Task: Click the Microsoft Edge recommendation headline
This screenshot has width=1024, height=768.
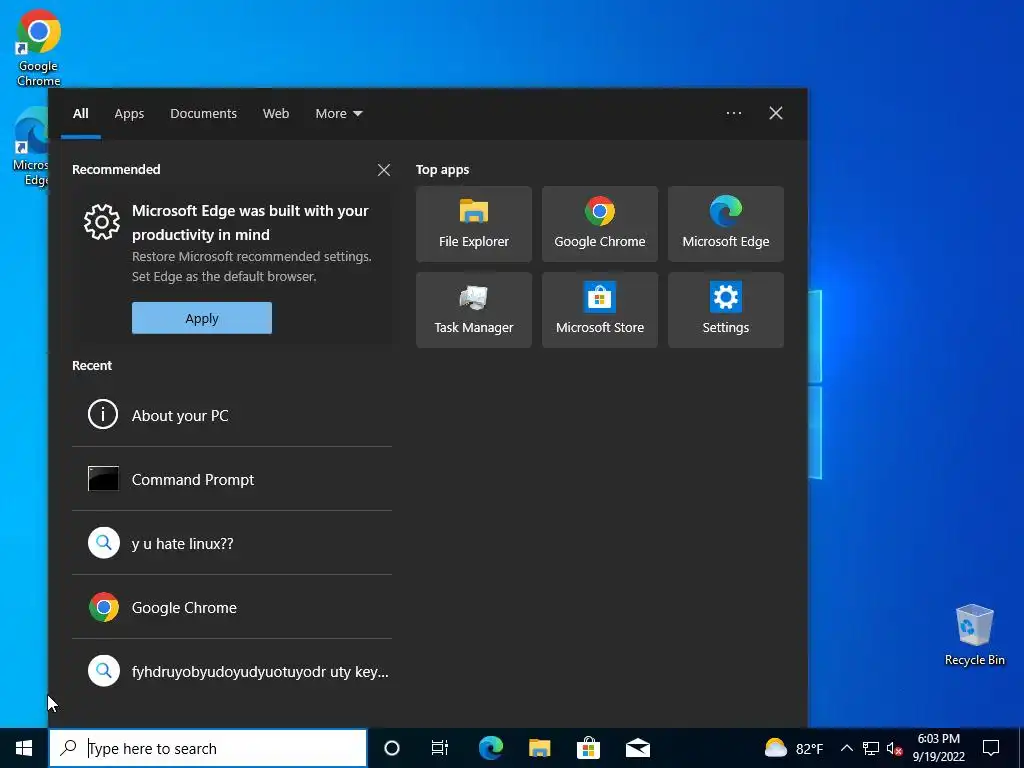Action: coord(250,223)
